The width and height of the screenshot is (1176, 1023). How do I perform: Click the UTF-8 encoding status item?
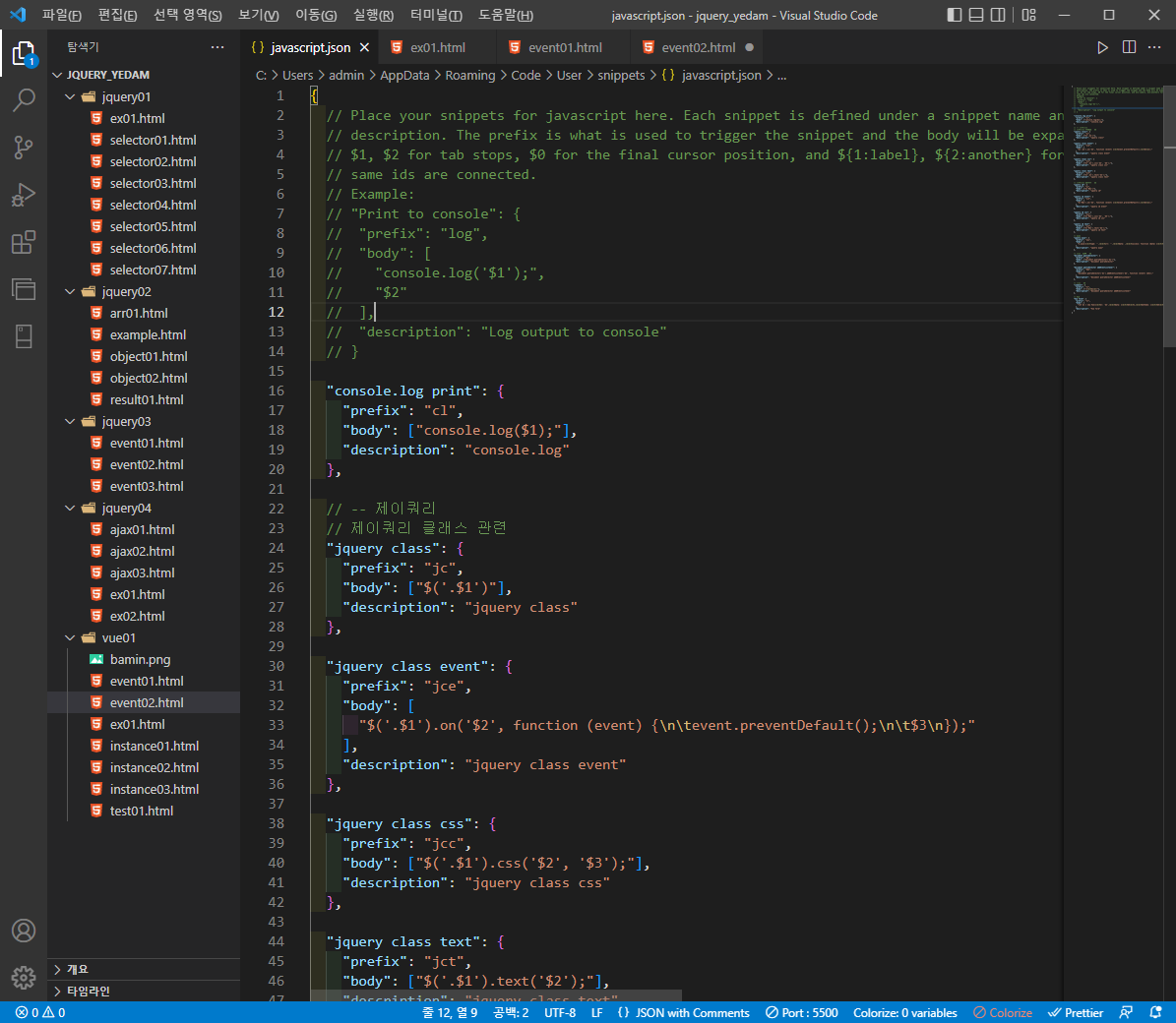coord(560,1012)
